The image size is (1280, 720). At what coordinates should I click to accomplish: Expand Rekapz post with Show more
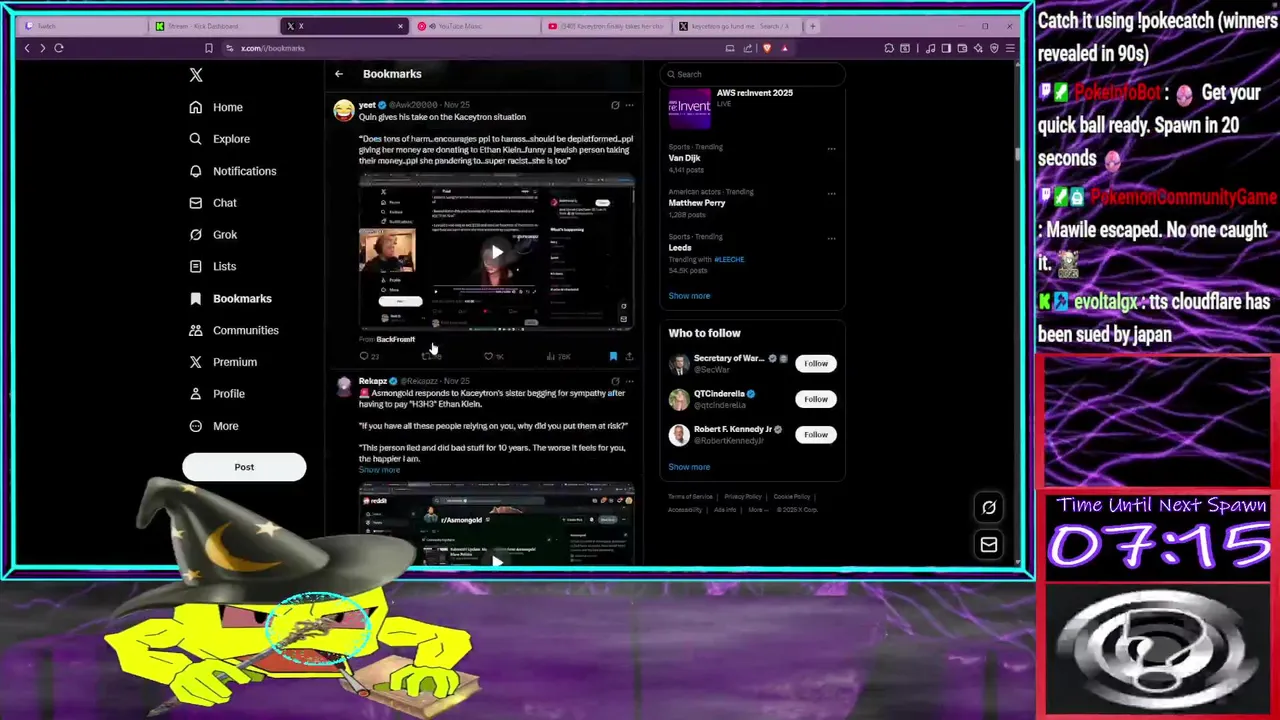pyautogui.click(x=379, y=470)
